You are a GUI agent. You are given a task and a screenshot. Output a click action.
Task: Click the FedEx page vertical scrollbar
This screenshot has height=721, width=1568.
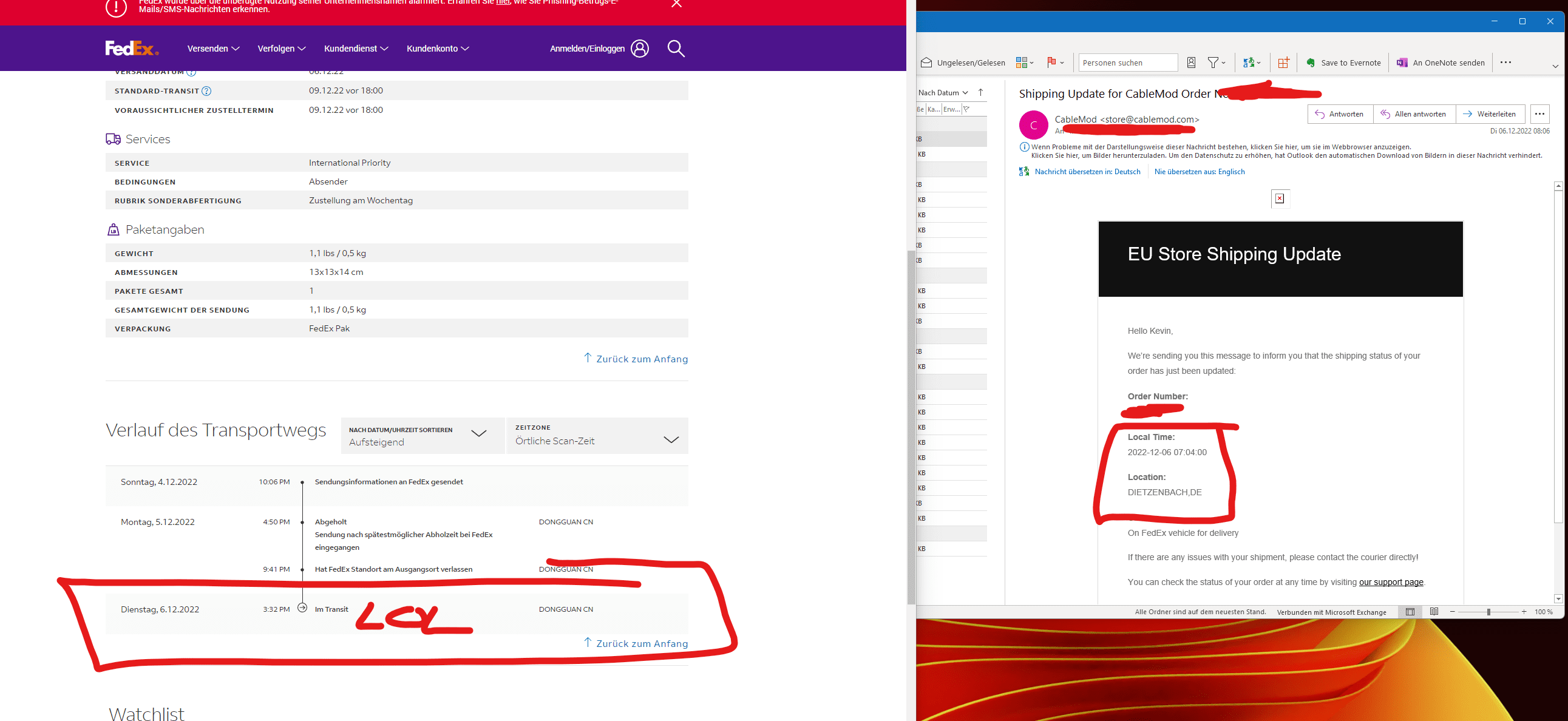911,426
